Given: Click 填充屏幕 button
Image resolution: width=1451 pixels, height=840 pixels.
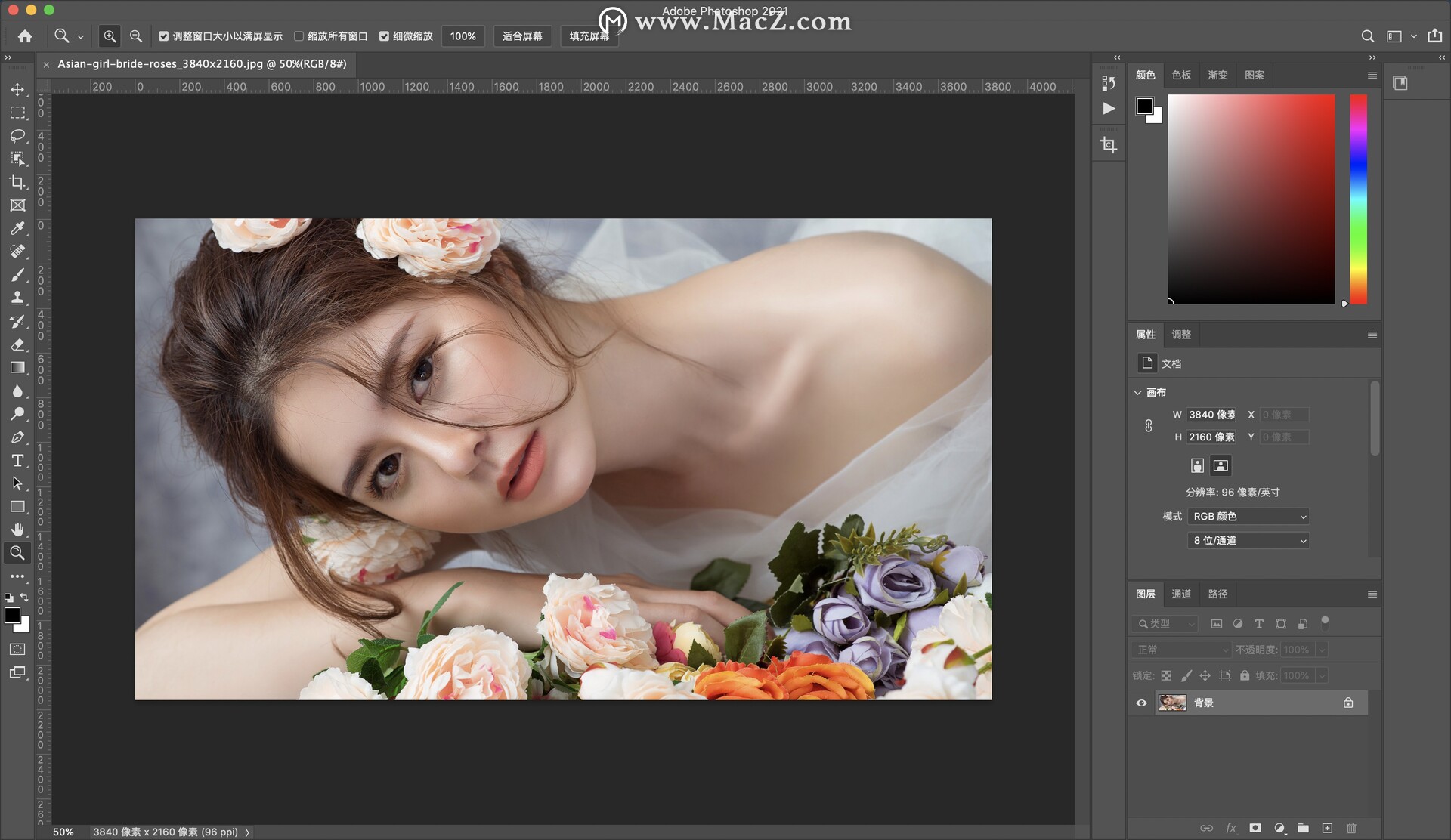Looking at the screenshot, I should 591,36.
